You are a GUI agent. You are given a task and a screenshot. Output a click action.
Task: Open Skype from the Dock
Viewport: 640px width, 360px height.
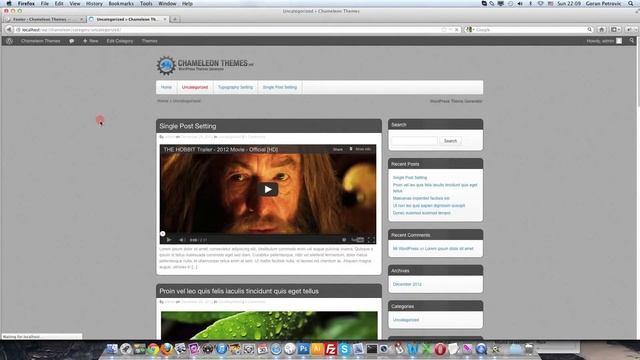[344, 349]
